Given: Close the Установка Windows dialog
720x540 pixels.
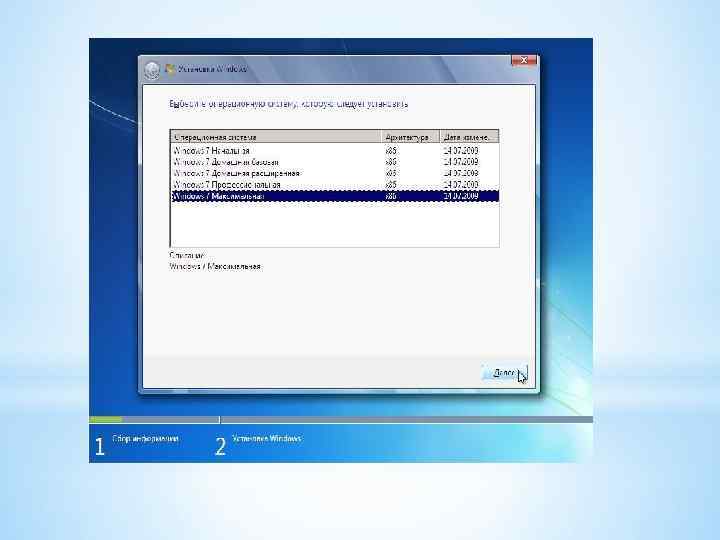Looking at the screenshot, I should pyautogui.click(x=523, y=60).
